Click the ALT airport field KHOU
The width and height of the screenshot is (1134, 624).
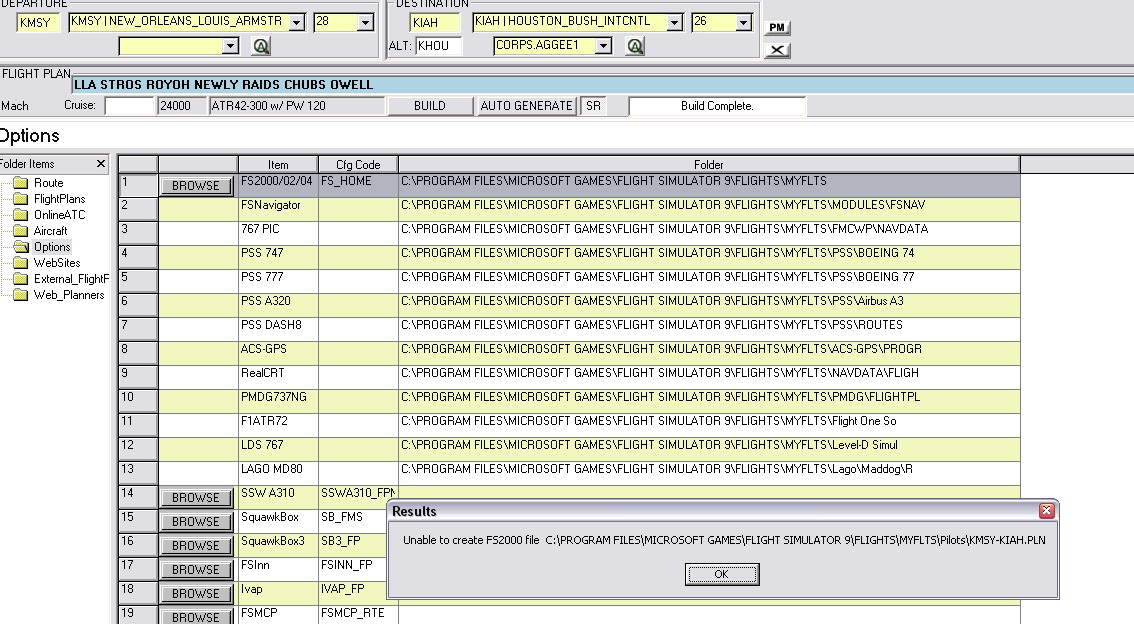pos(438,46)
